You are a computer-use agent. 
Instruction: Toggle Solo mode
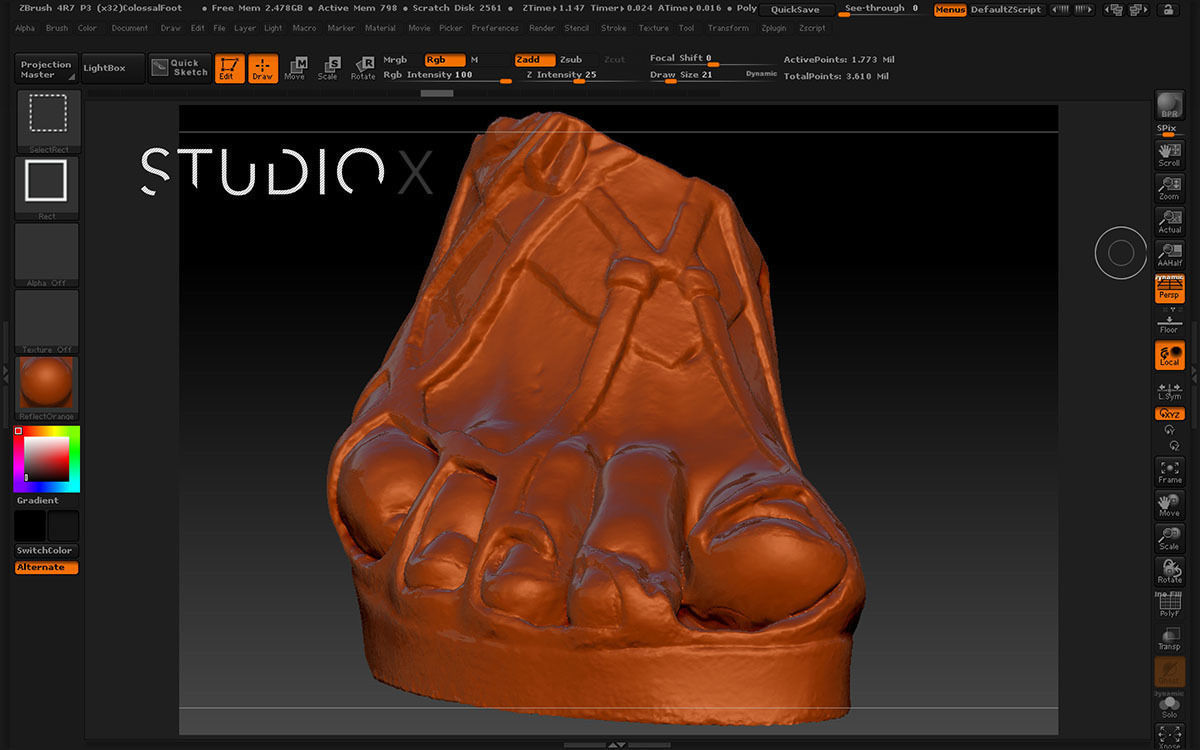pos(1169,706)
